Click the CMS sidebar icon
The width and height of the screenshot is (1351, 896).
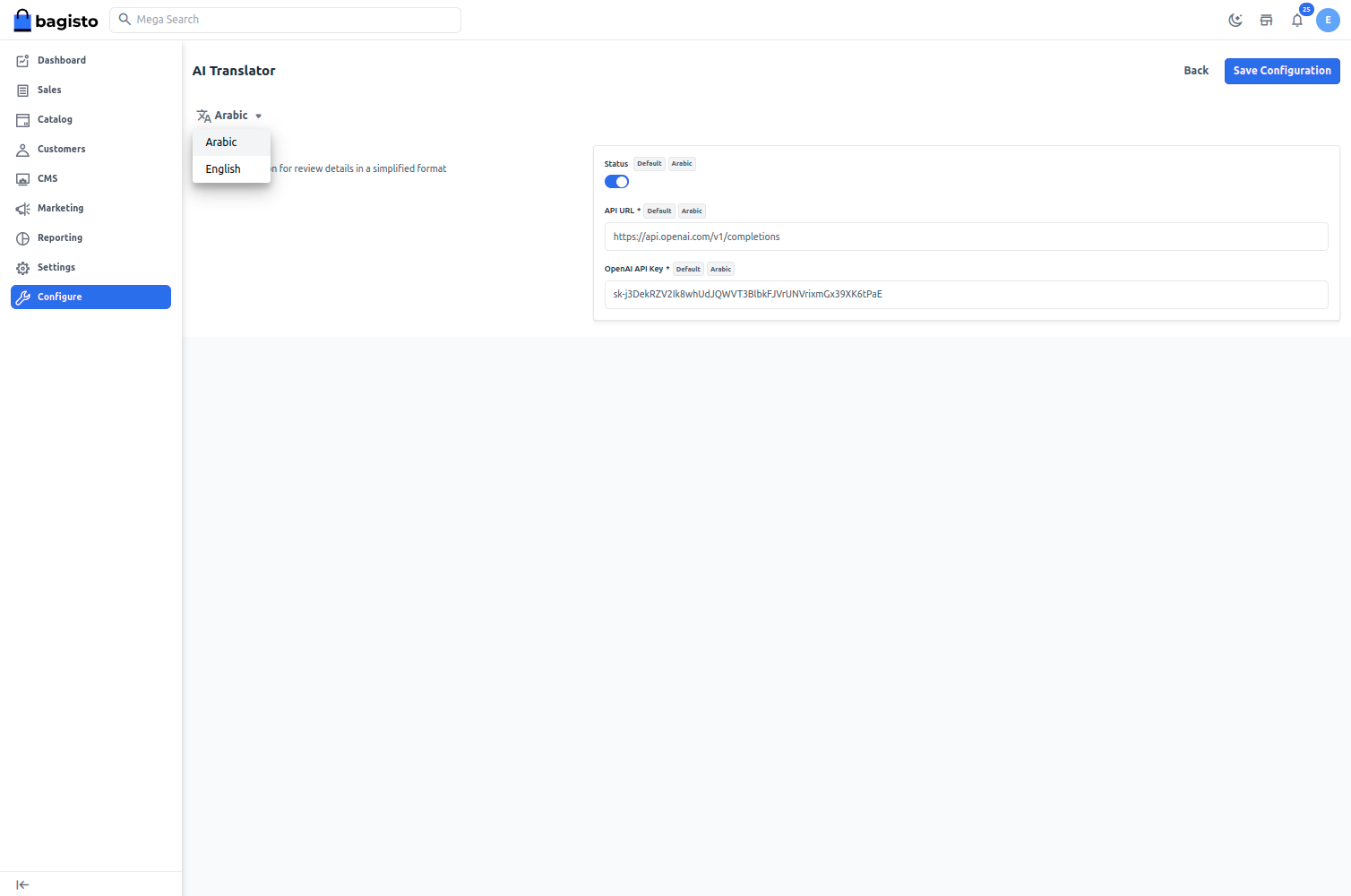23,179
